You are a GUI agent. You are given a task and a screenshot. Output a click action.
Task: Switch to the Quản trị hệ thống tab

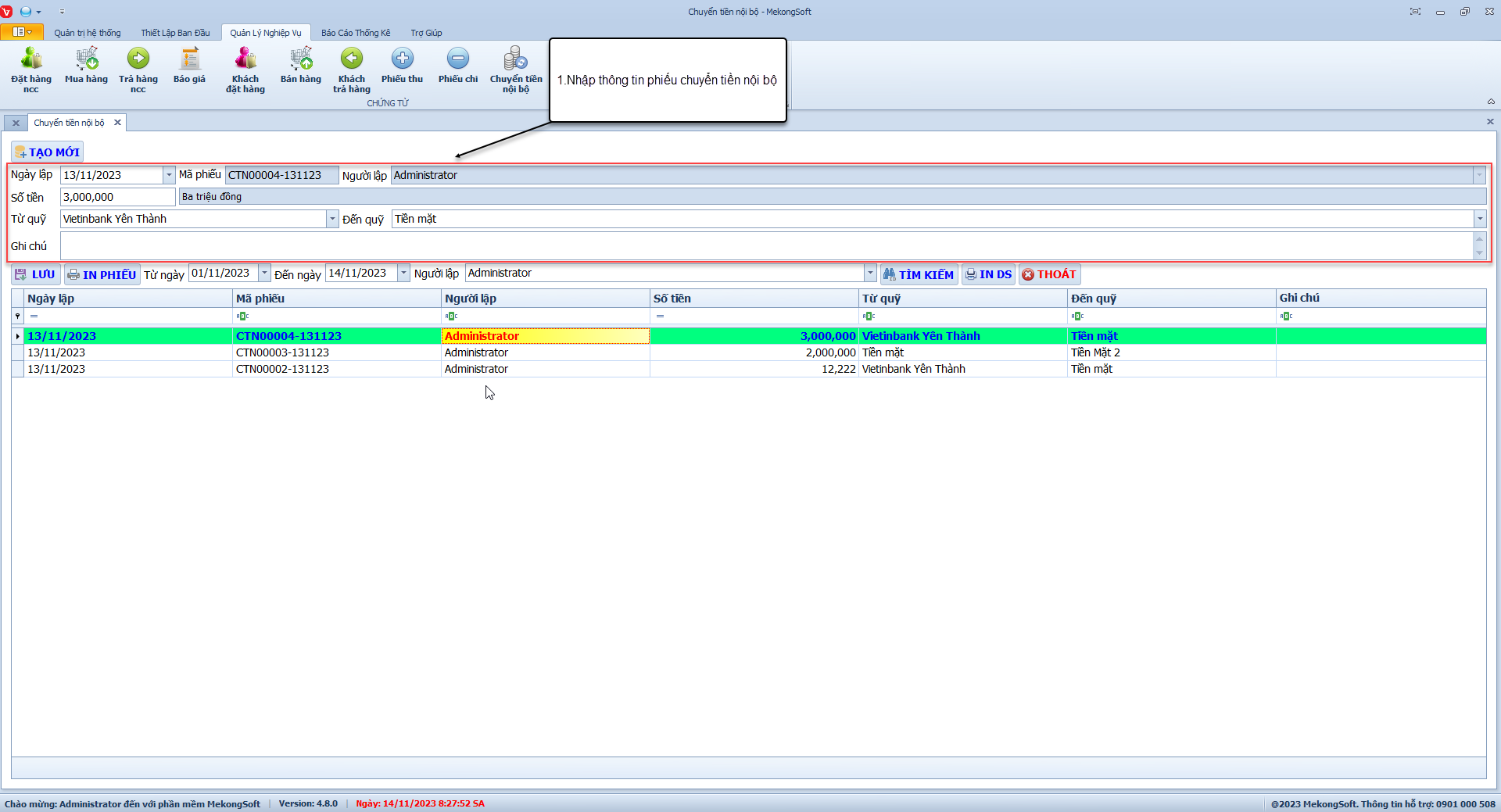[x=88, y=33]
